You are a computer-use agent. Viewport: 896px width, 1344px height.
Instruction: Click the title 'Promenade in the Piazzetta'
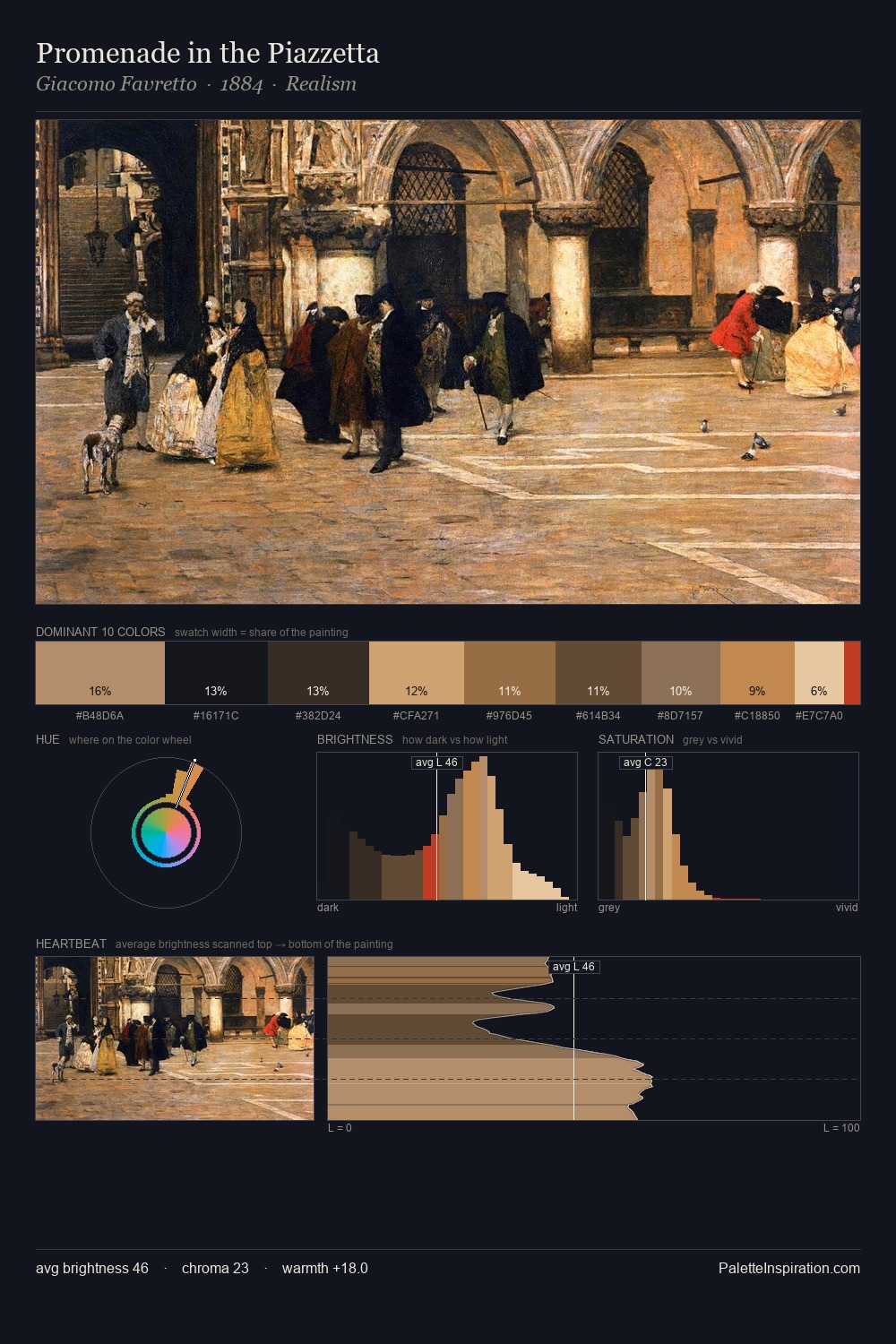[208, 53]
